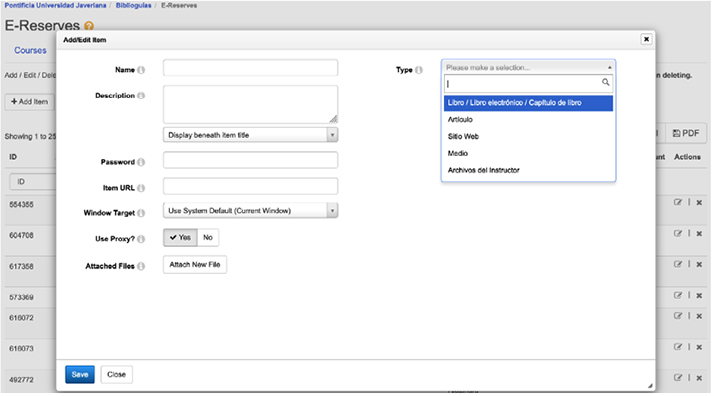Edit item in row 554355
This screenshot has height=396, width=714.
pos(678,202)
